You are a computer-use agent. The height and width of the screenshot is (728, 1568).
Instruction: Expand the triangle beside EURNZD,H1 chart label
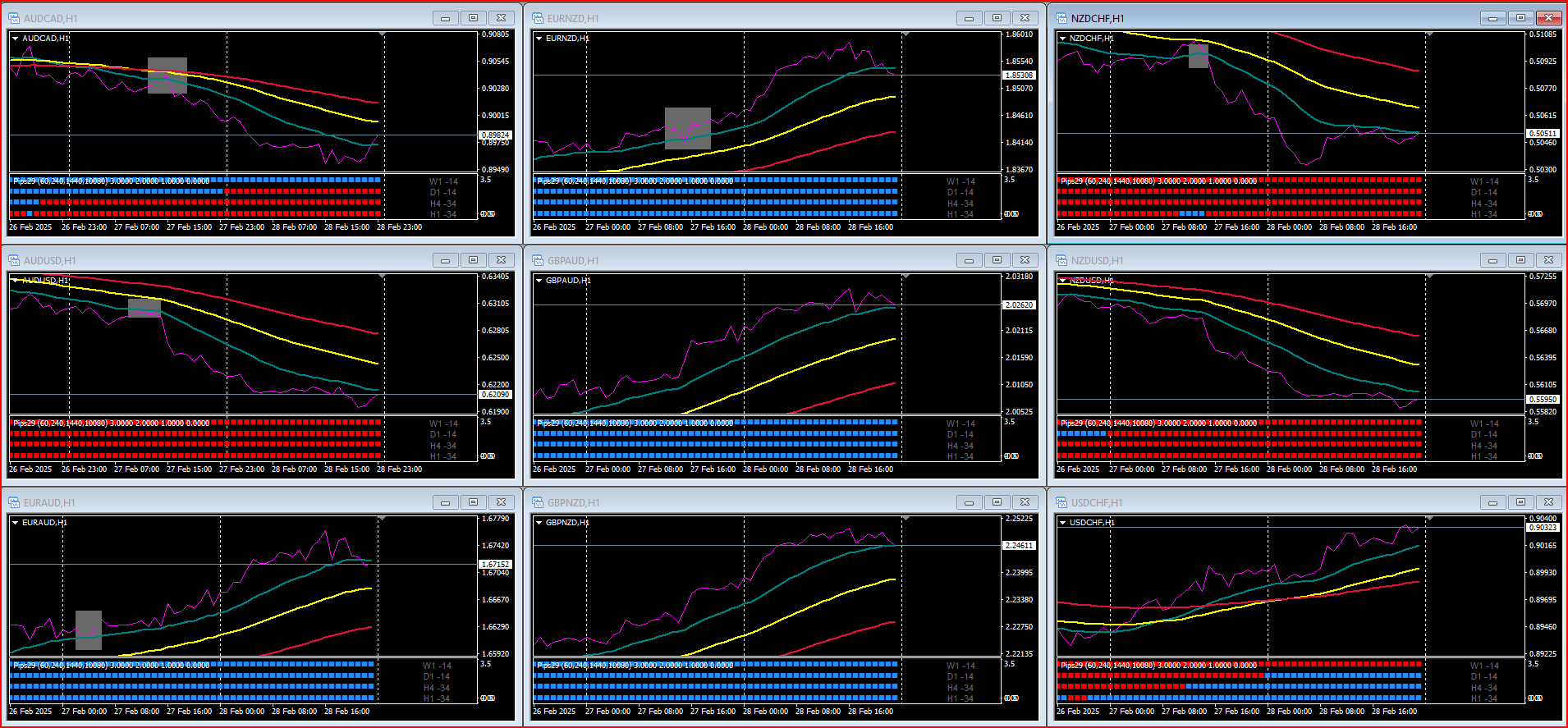[x=539, y=38]
